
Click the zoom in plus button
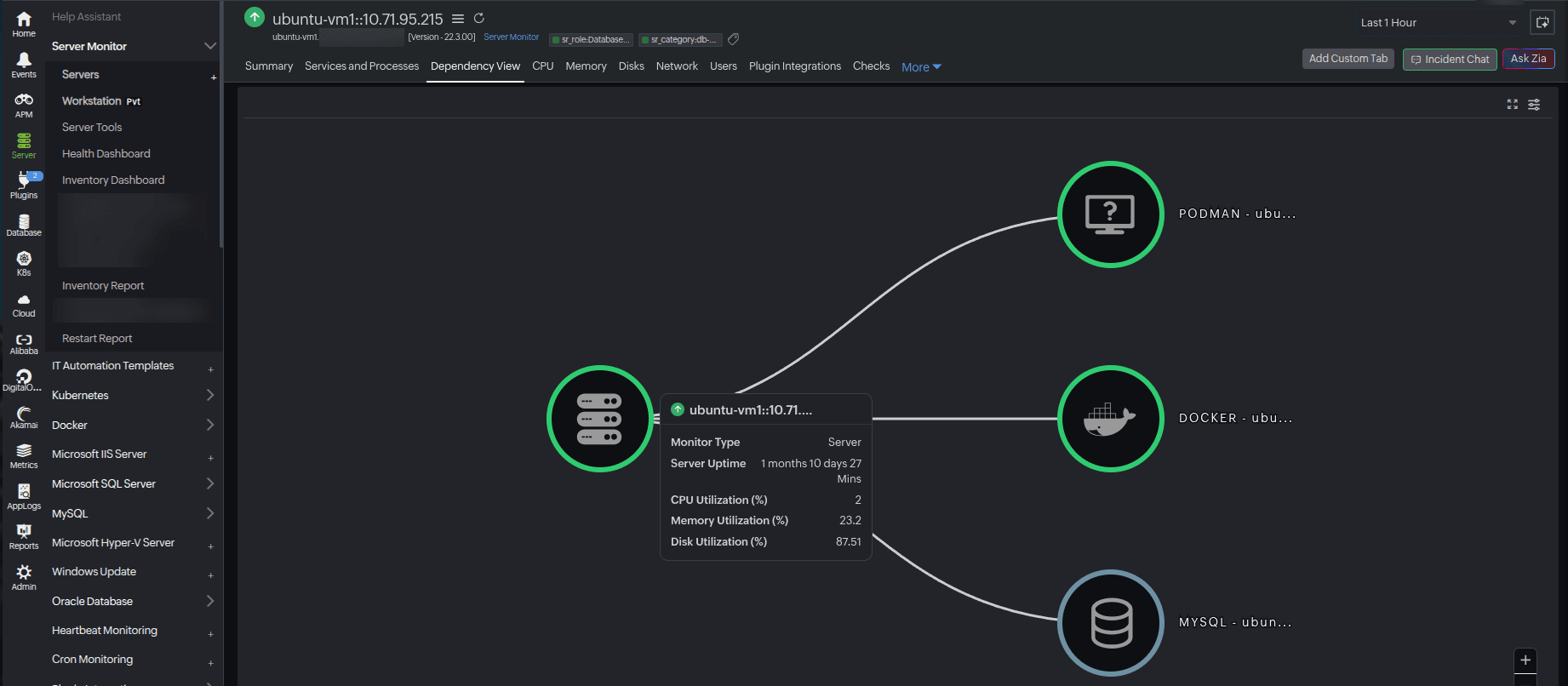click(x=1525, y=660)
